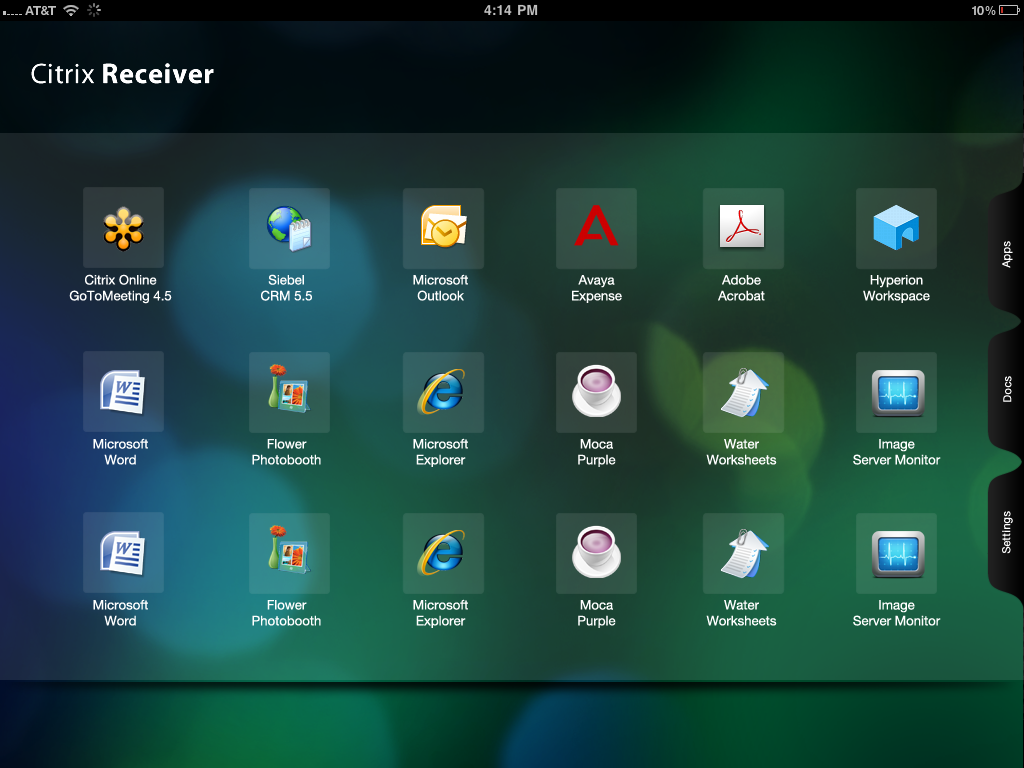Launch Flower Photobooth directly below Siebel CRM
Viewport: 1024px width, 768px height.
click(289, 392)
